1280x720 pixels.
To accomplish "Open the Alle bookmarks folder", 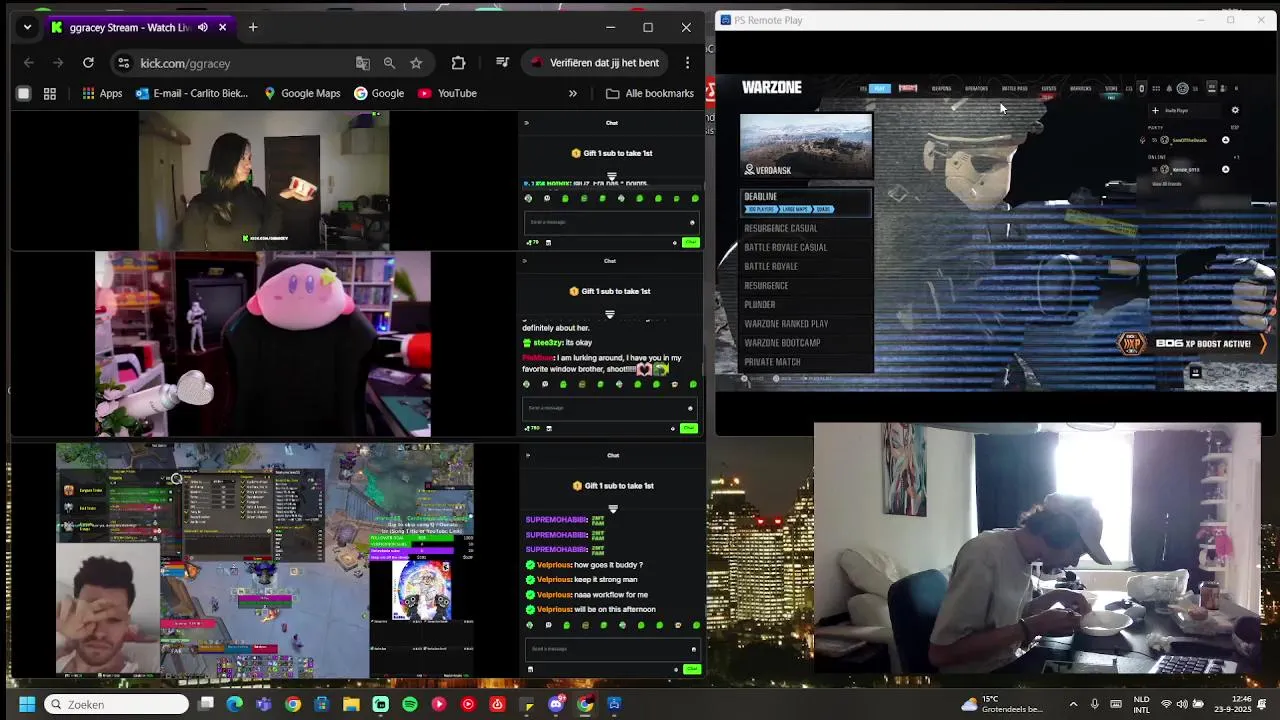I will point(650,93).
